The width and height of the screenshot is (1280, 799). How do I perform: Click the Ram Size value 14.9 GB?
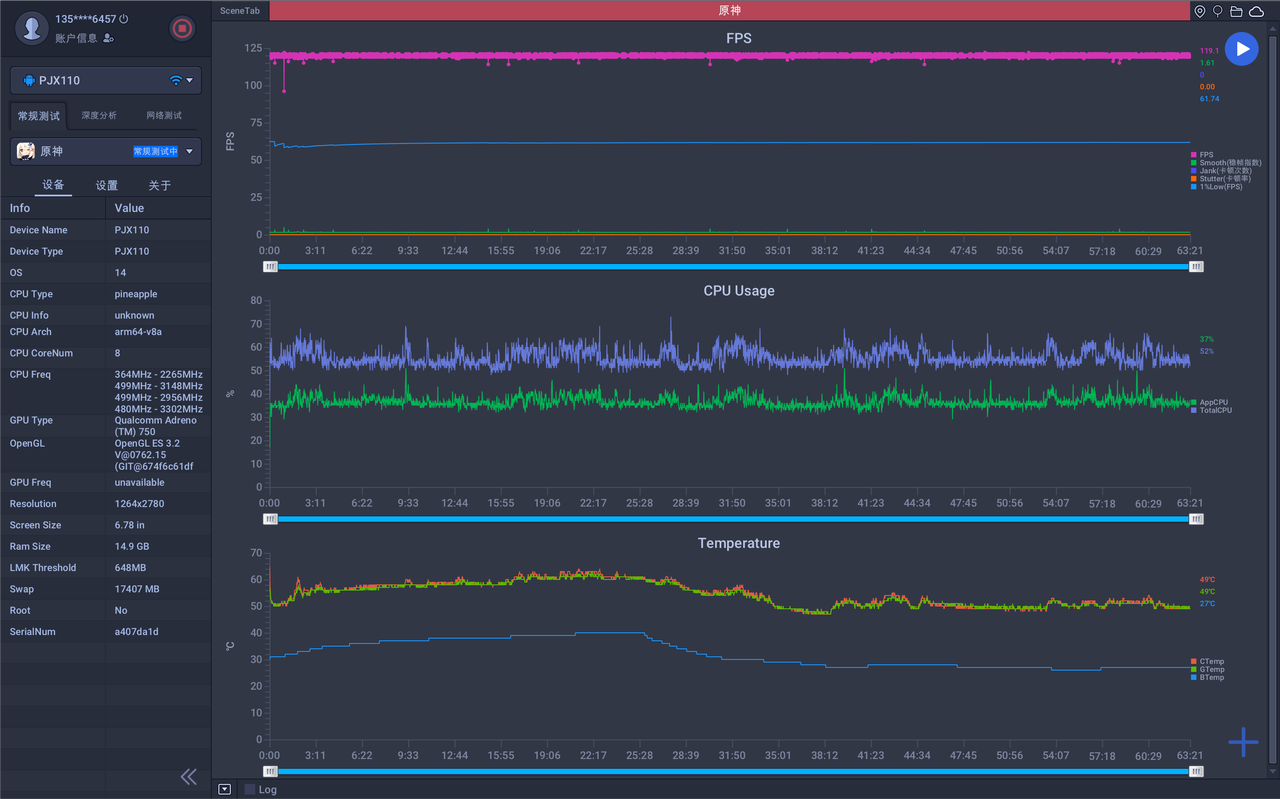(x=132, y=547)
